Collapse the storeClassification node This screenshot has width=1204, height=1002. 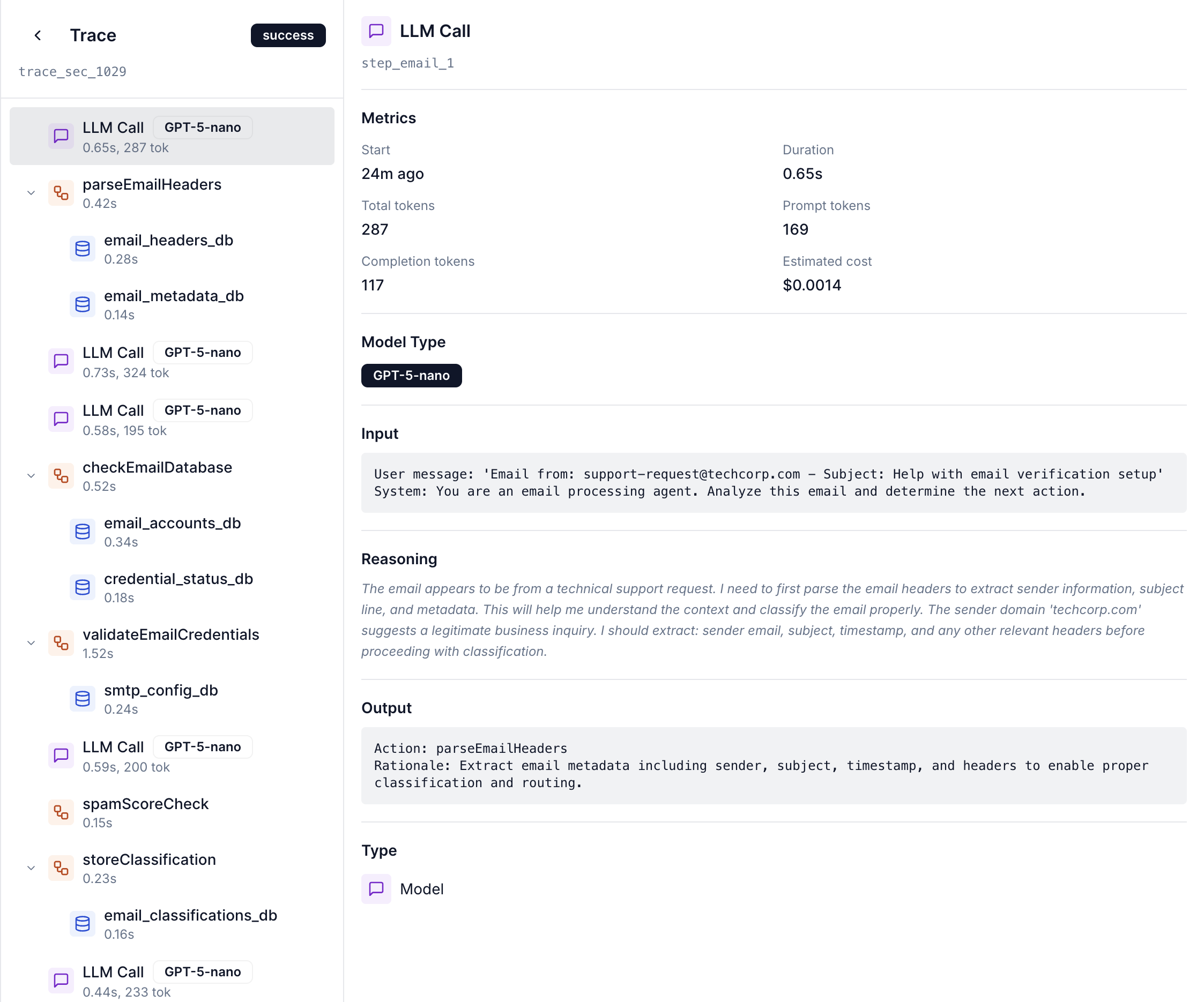tap(31, 868)
